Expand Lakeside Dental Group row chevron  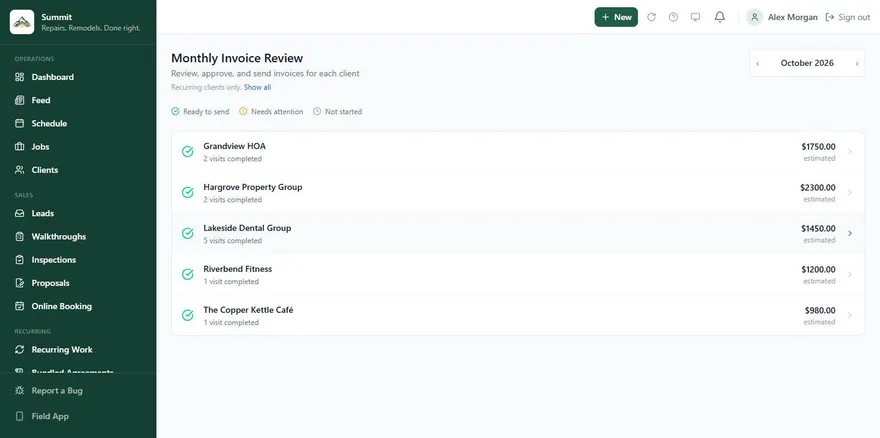click(x=850, y=234)
